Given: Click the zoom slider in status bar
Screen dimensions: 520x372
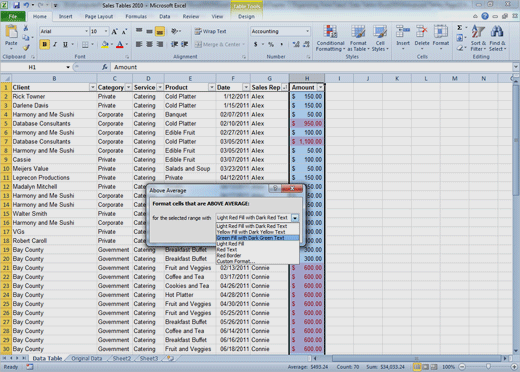Looking at the screenshot, I should (x=488, y=367).
